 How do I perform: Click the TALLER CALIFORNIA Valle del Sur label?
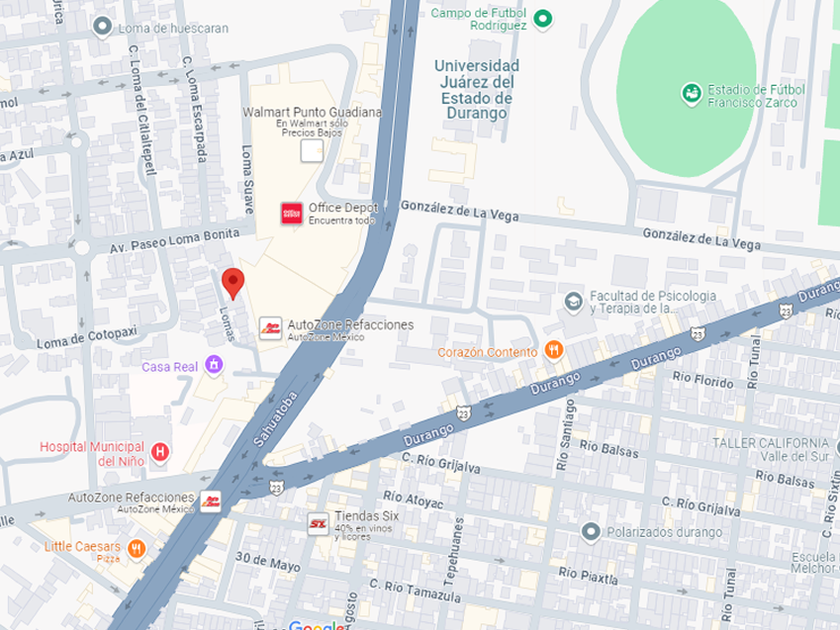click(770, 449)
